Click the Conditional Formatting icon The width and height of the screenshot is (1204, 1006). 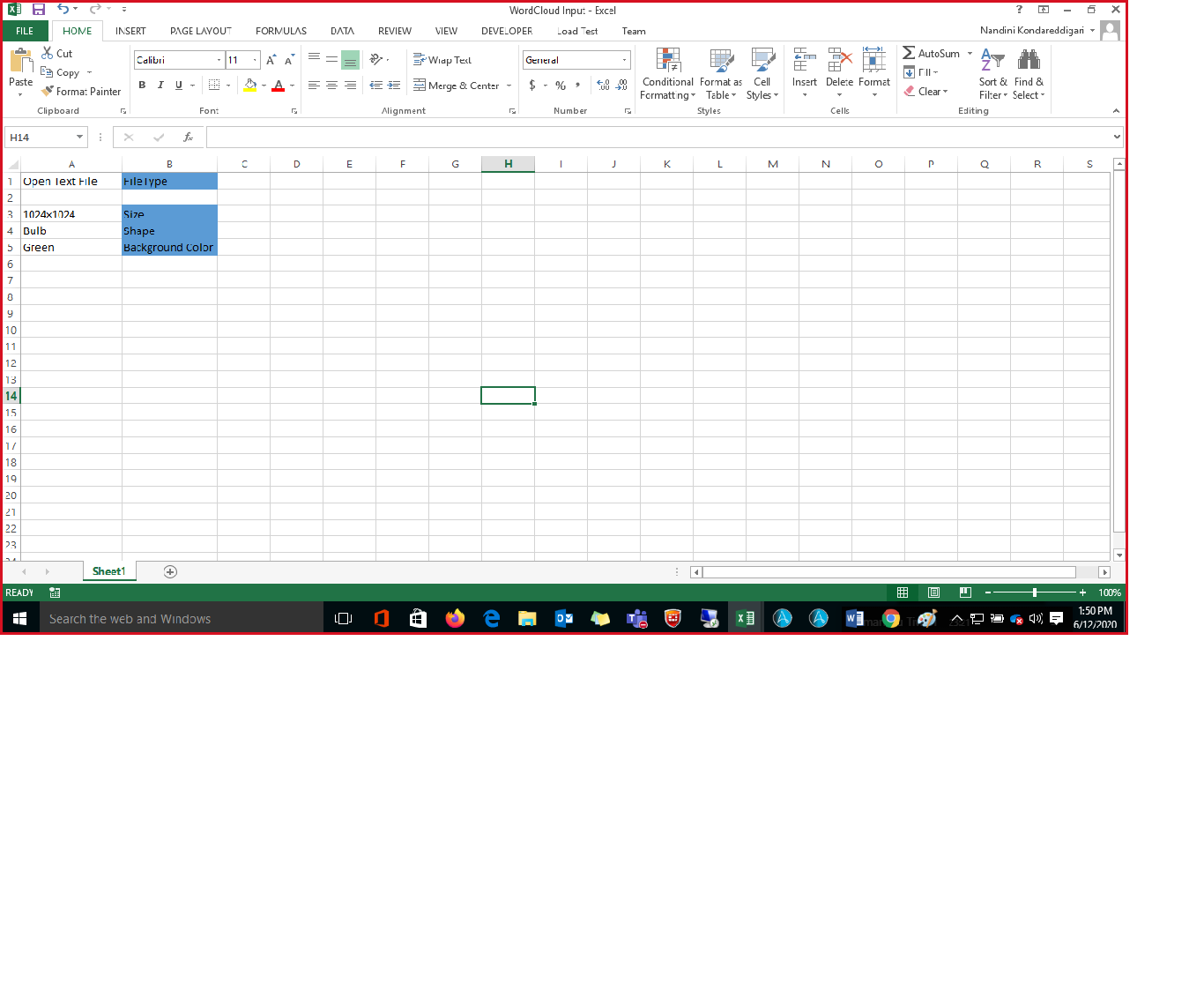click(668, 61)
